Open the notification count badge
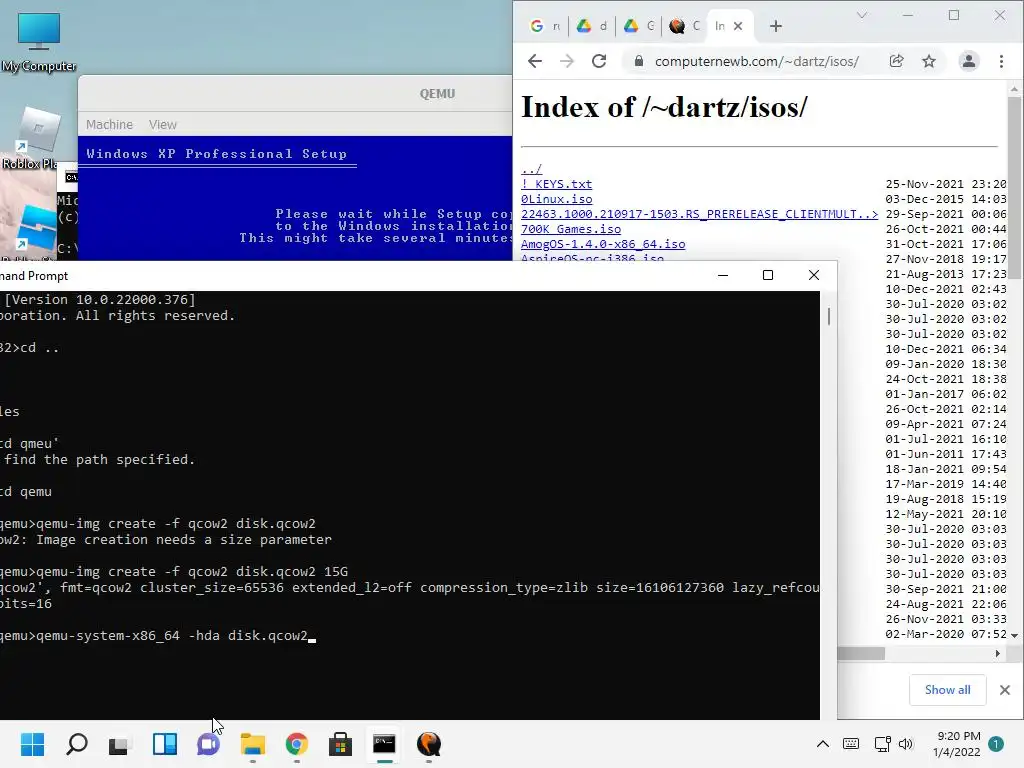 click(996, 744)
